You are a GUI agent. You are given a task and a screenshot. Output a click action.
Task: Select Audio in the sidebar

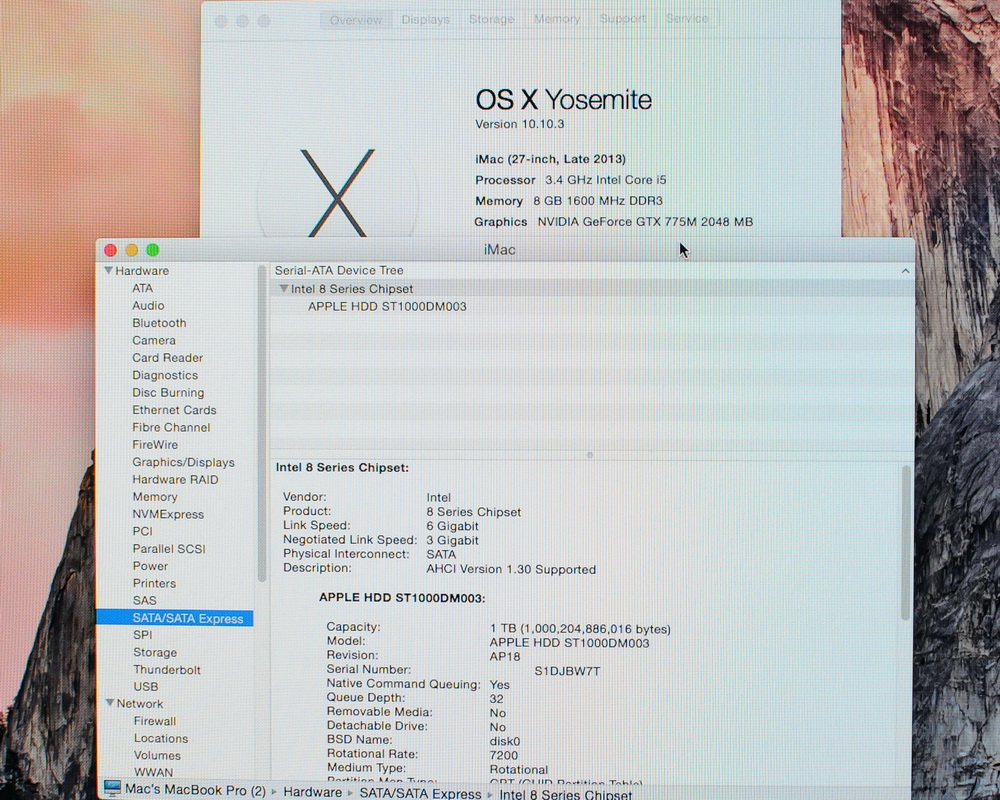(148, 306)
